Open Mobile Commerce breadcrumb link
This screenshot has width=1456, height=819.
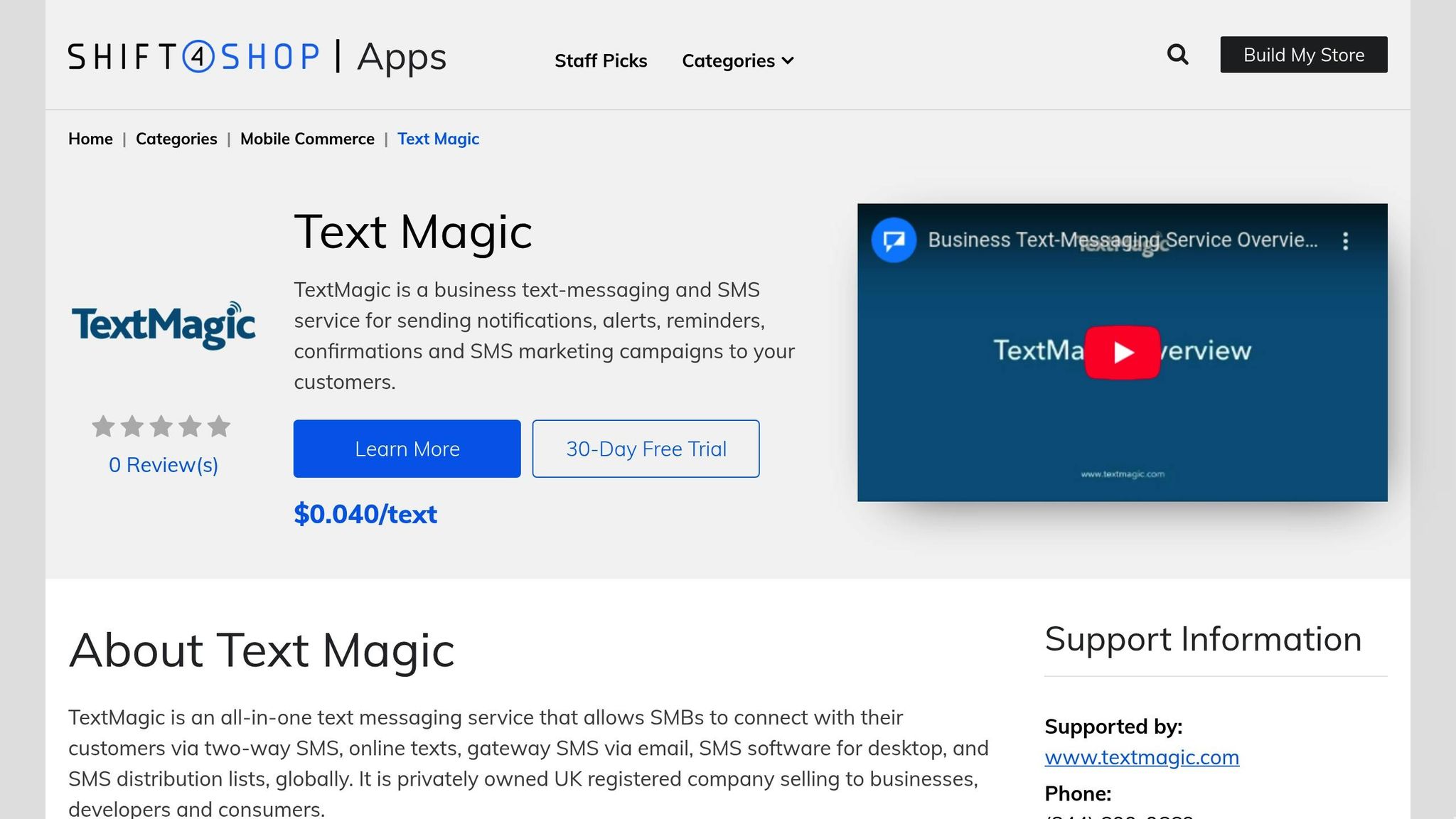(x=307, y=139)
